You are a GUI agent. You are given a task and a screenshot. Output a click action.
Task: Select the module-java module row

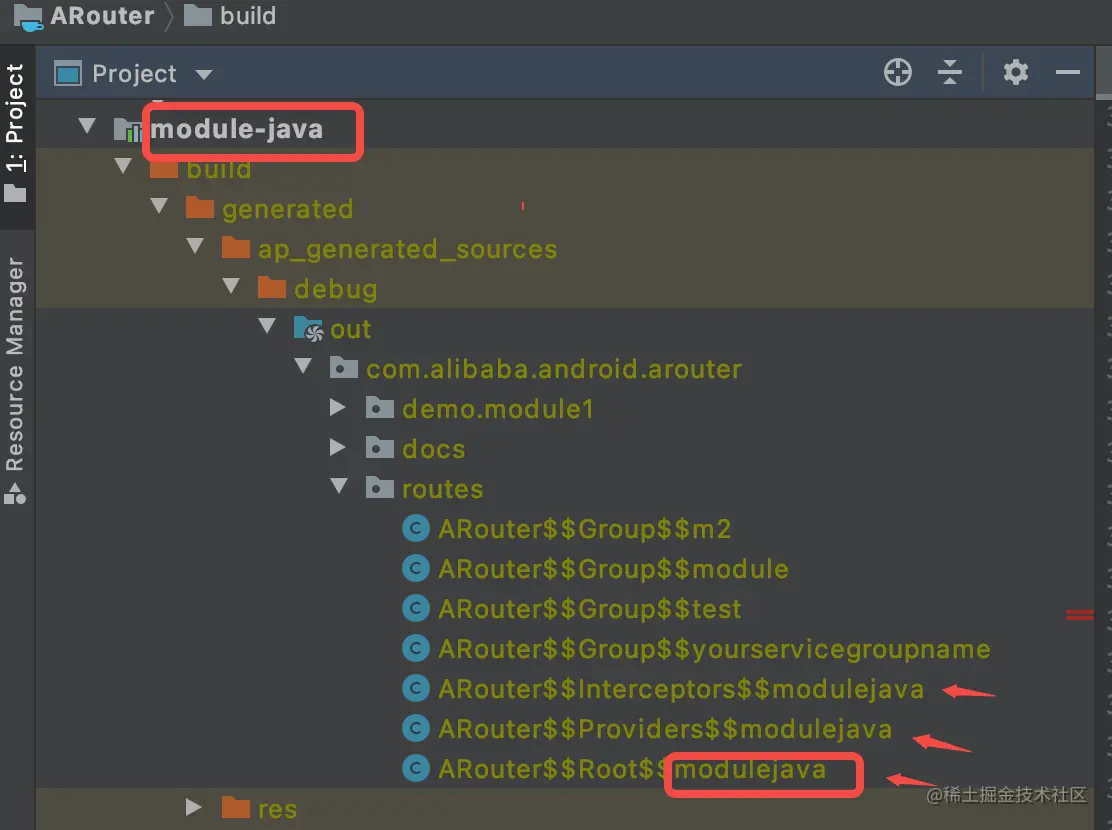[x=565, y=128]
